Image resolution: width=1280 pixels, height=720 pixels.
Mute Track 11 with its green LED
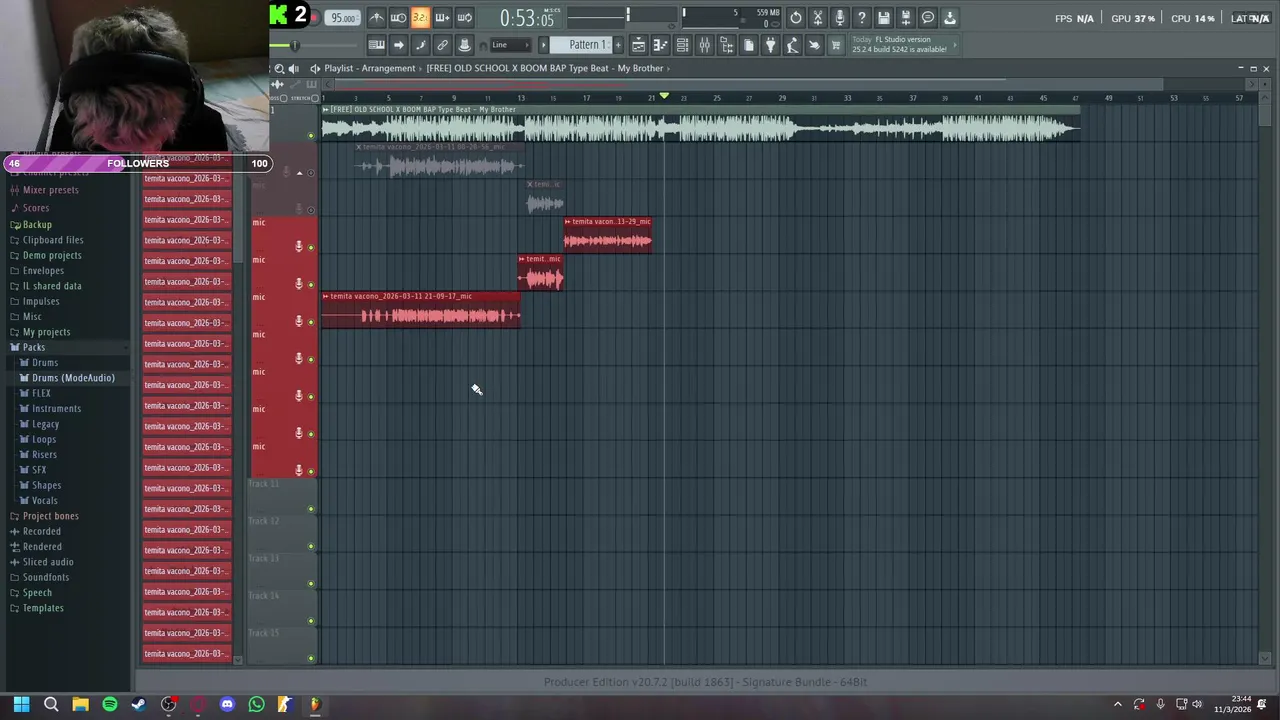(310, 509)
